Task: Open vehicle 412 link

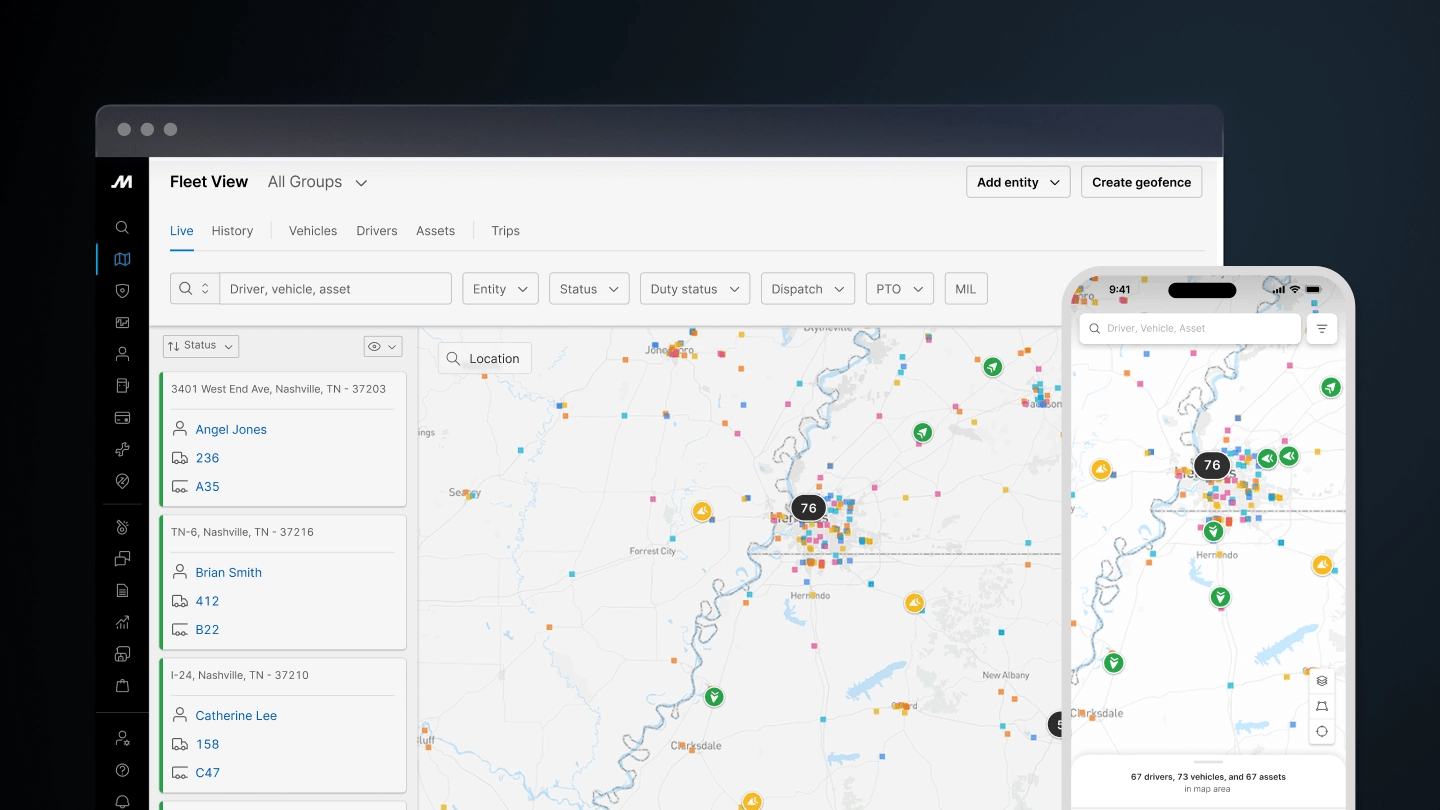Action: (207, 601)
